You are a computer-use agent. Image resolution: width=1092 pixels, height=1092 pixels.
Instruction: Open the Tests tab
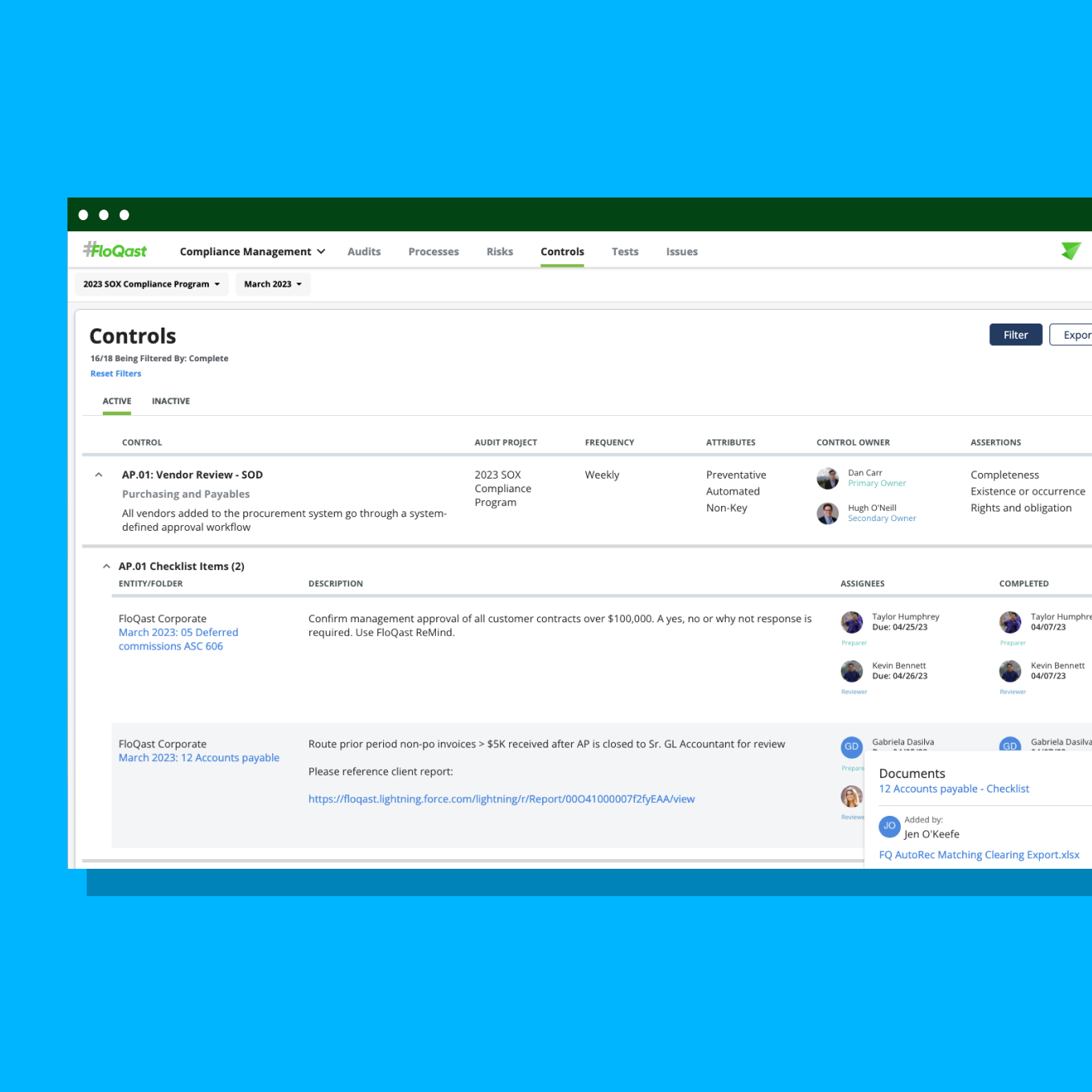(625, 251)
